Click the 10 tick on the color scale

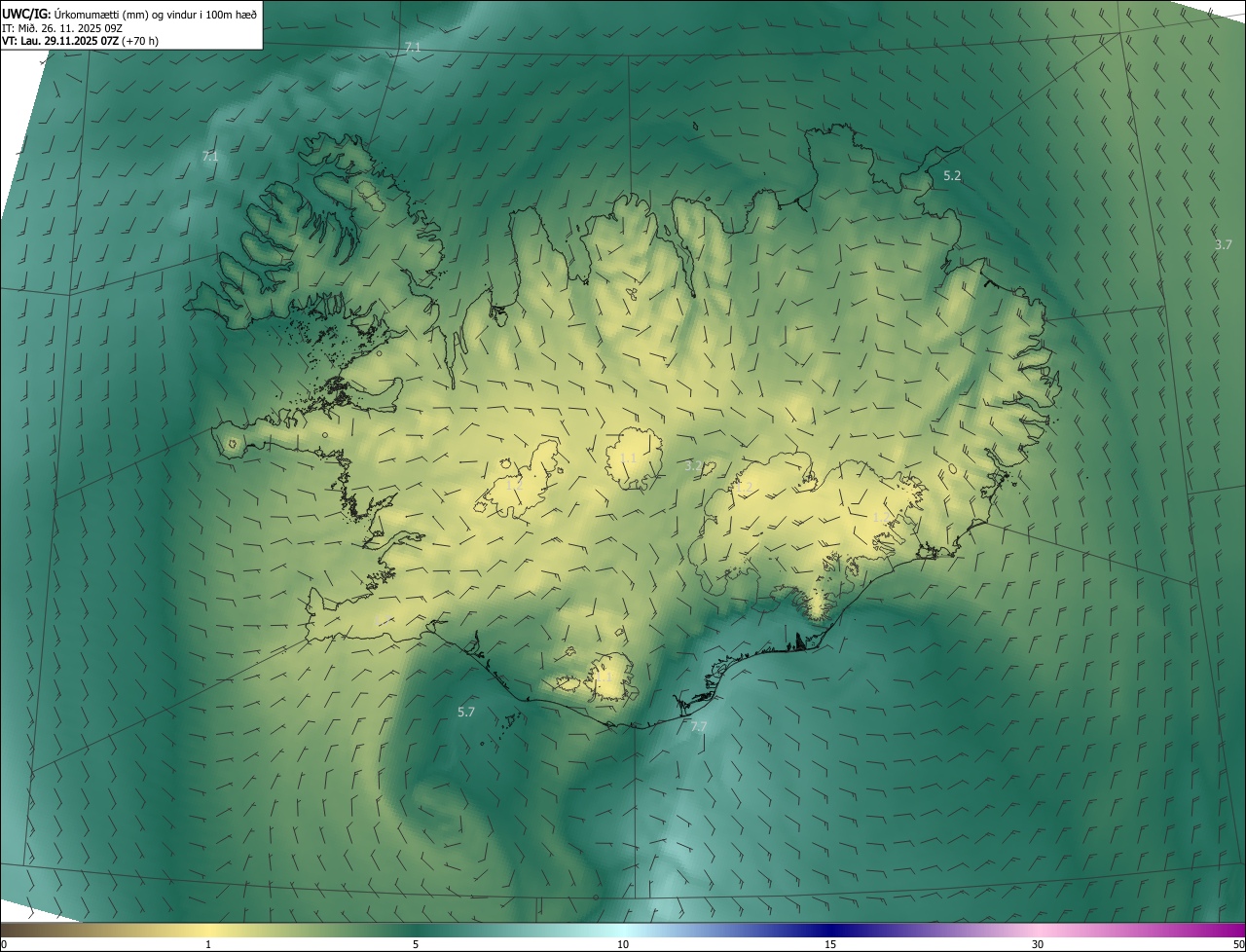pos(623,944)
